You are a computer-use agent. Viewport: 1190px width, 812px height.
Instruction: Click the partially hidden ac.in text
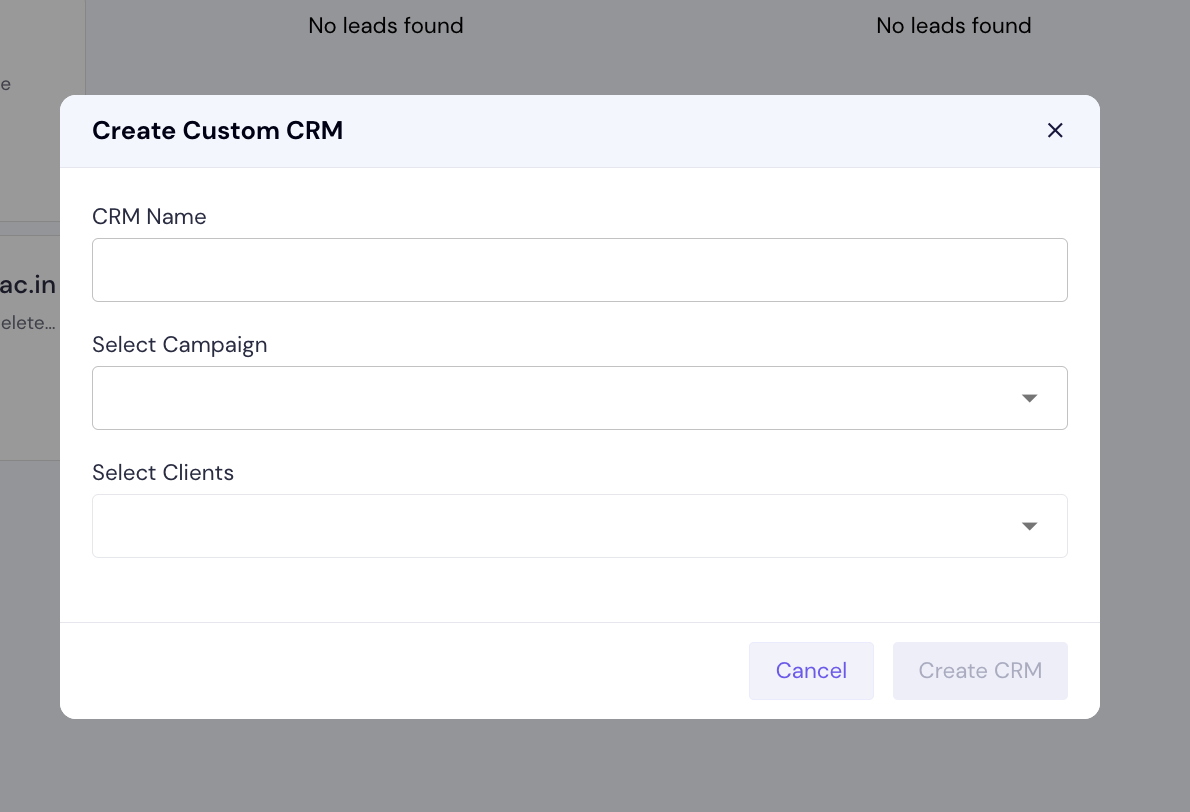pyautogui.click(x=28, y=285)
